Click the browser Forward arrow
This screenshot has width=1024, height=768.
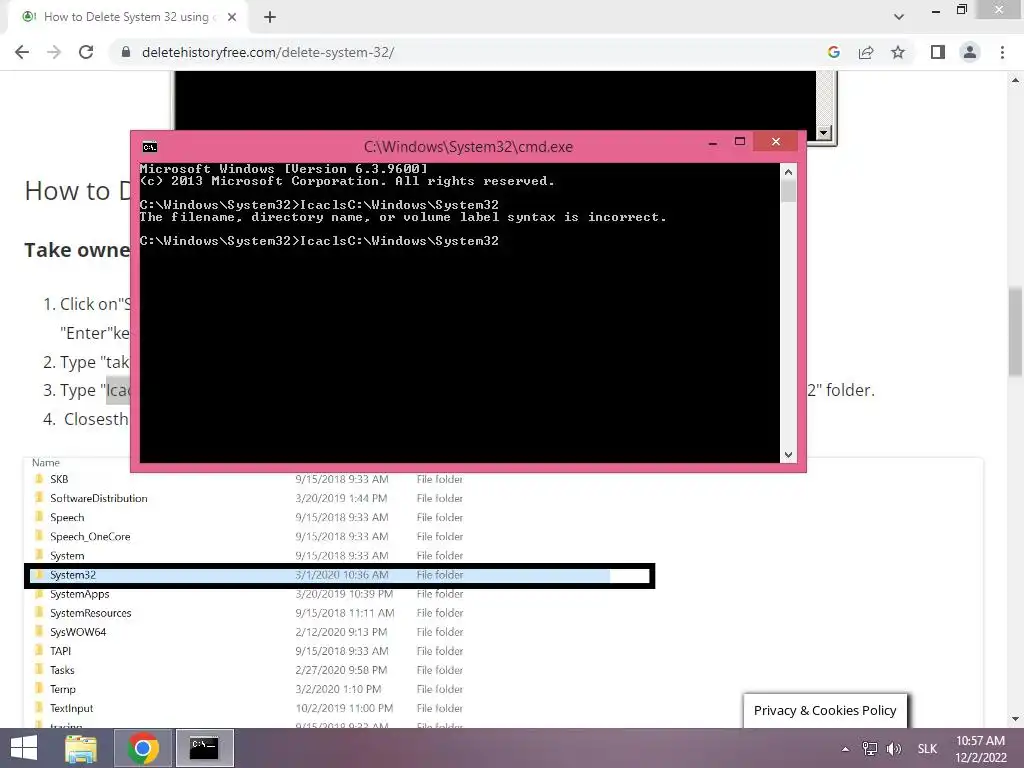pyautogui.click(x=54, y=52)
